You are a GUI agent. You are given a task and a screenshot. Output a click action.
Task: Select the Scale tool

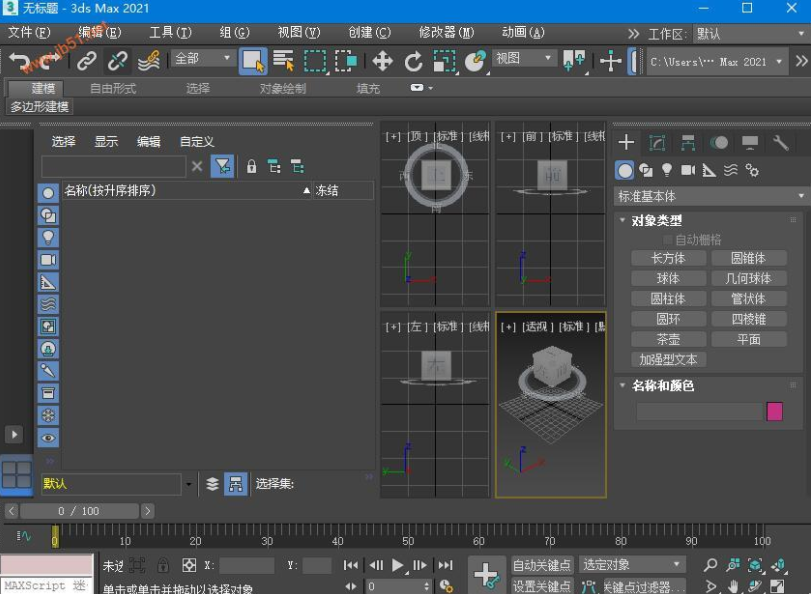(444, 62)
